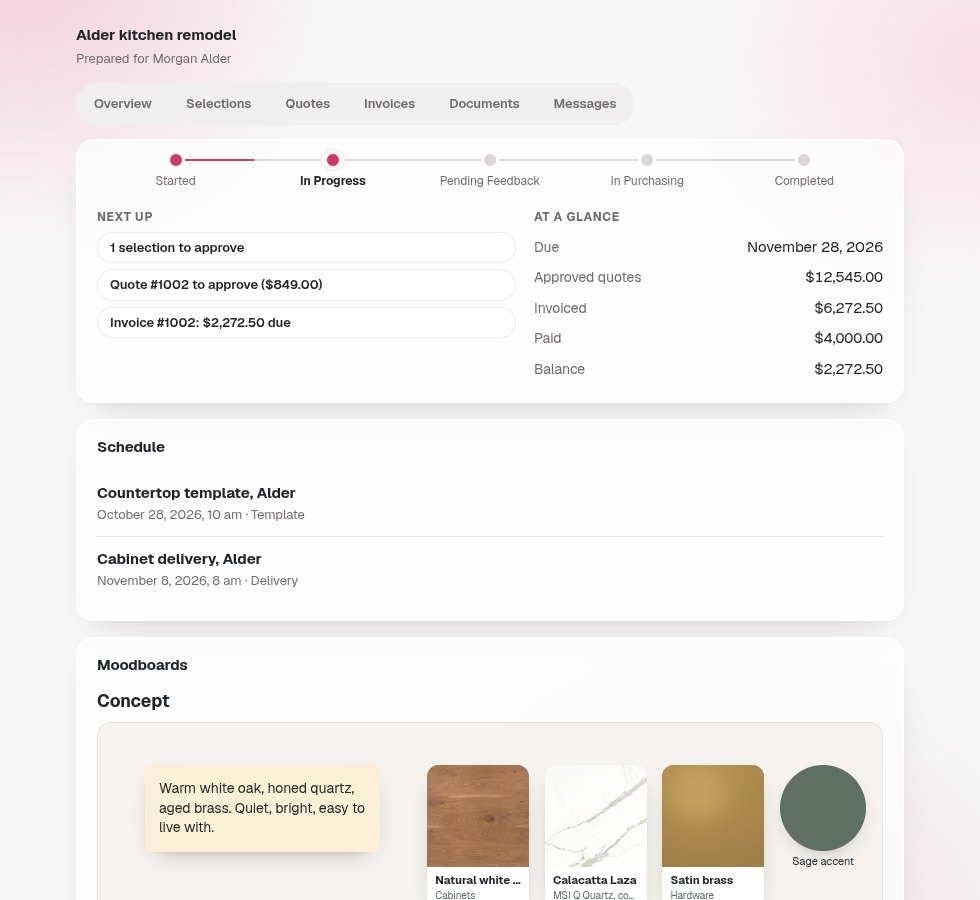Click the Due date 'November 28, 2026'
Viewport: 980px width, 900px height.
click(815, 247)
